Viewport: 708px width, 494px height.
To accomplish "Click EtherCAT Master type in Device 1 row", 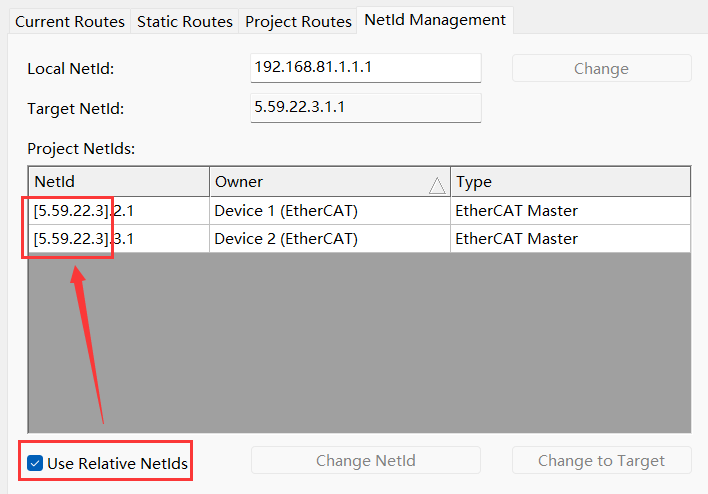I will [517, 210].
